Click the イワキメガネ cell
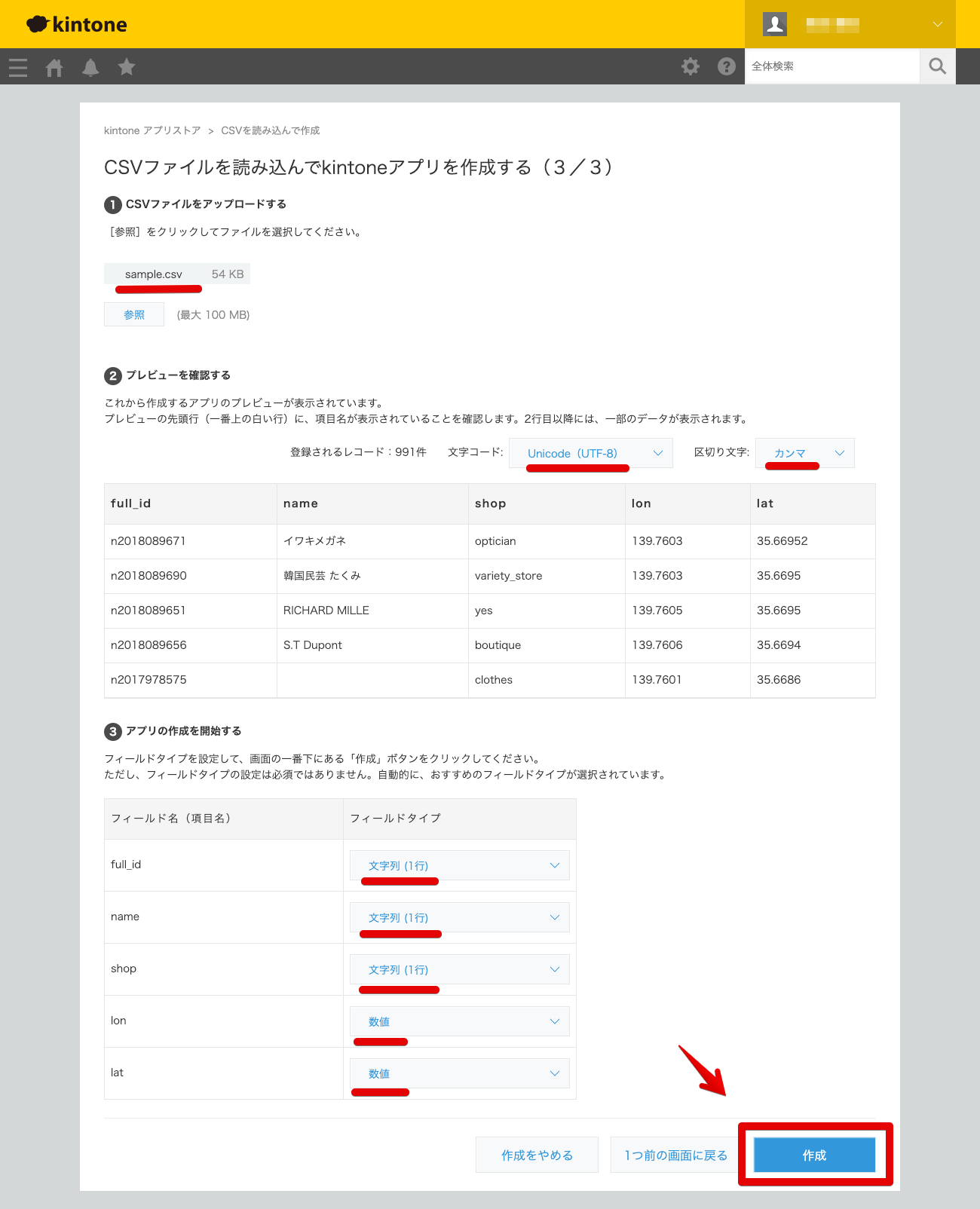 372,541
